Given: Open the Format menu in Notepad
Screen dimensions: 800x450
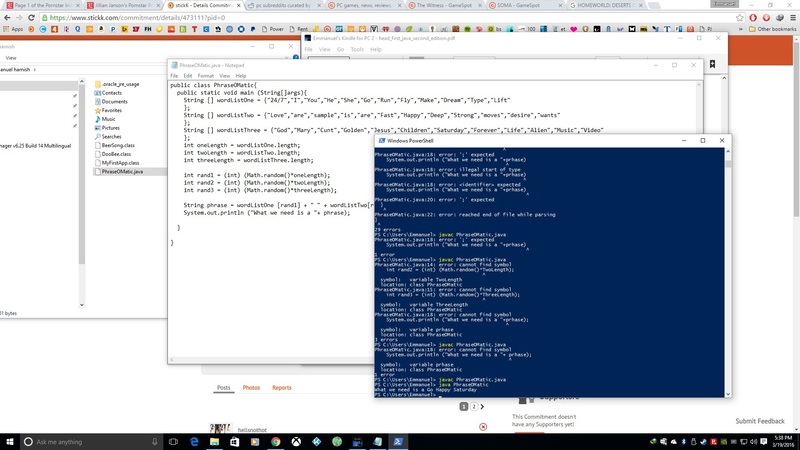Looking at the screenshot, I should pyautogui.click(x=205, y=76).
